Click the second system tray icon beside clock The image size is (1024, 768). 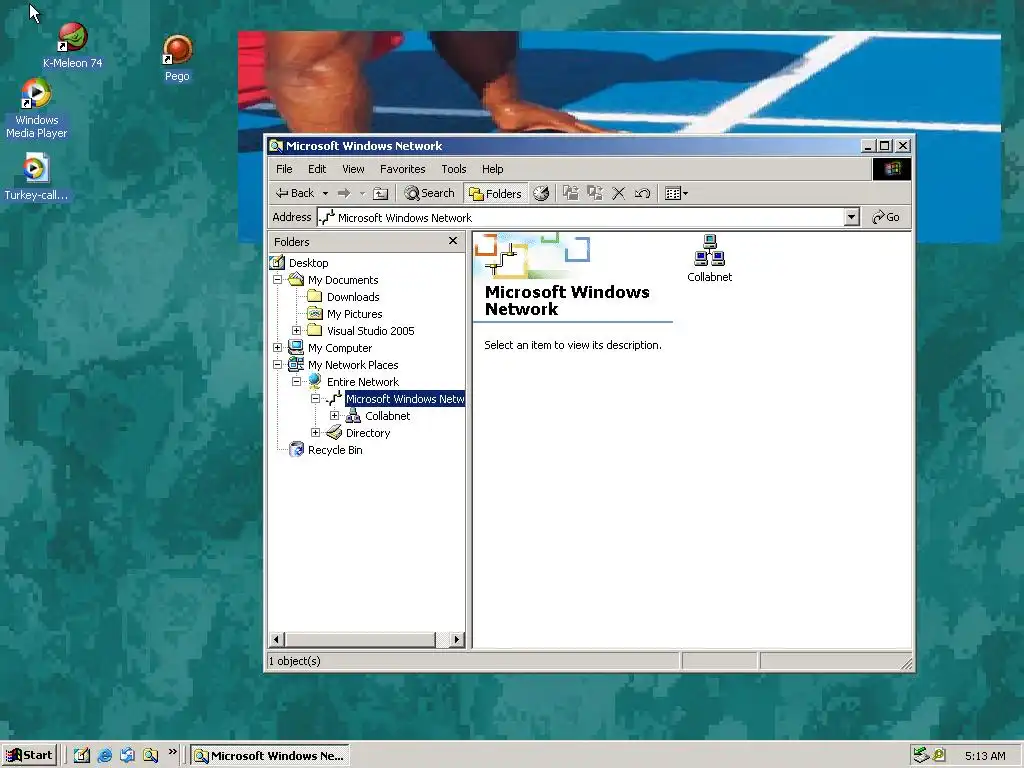939,756
